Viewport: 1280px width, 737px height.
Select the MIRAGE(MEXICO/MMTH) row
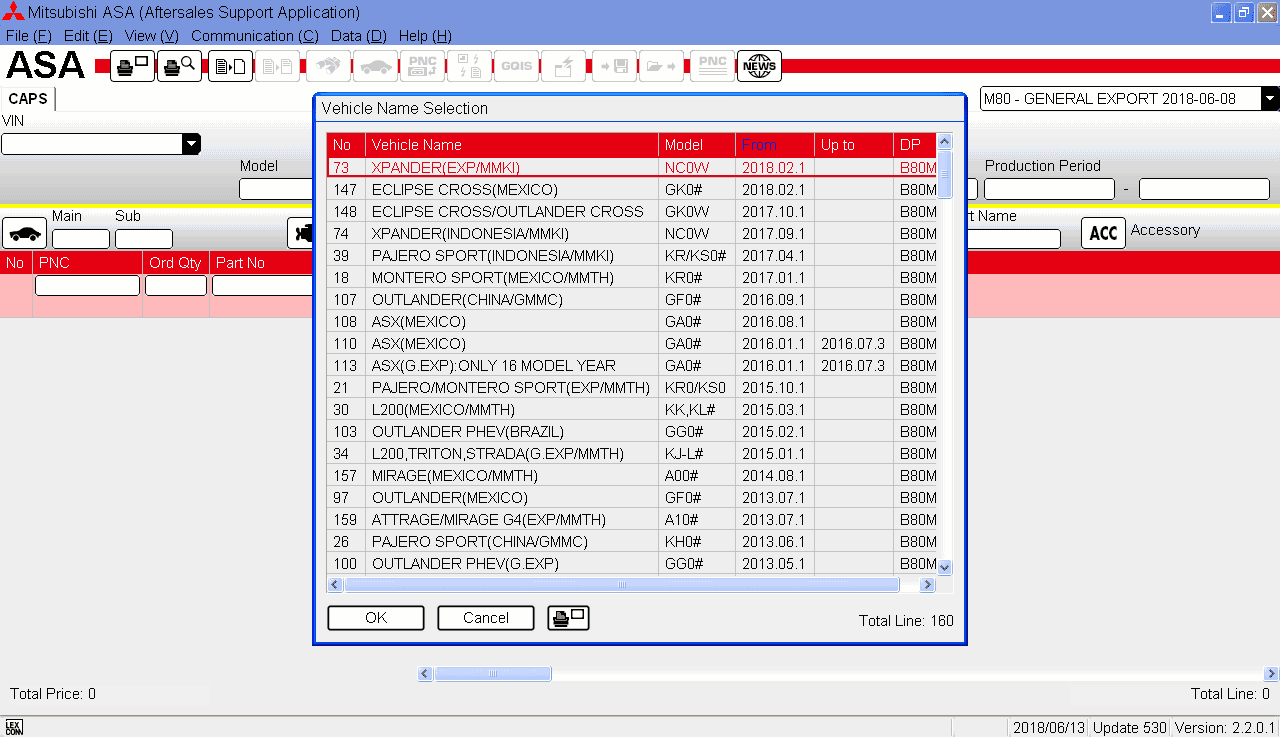632,476
